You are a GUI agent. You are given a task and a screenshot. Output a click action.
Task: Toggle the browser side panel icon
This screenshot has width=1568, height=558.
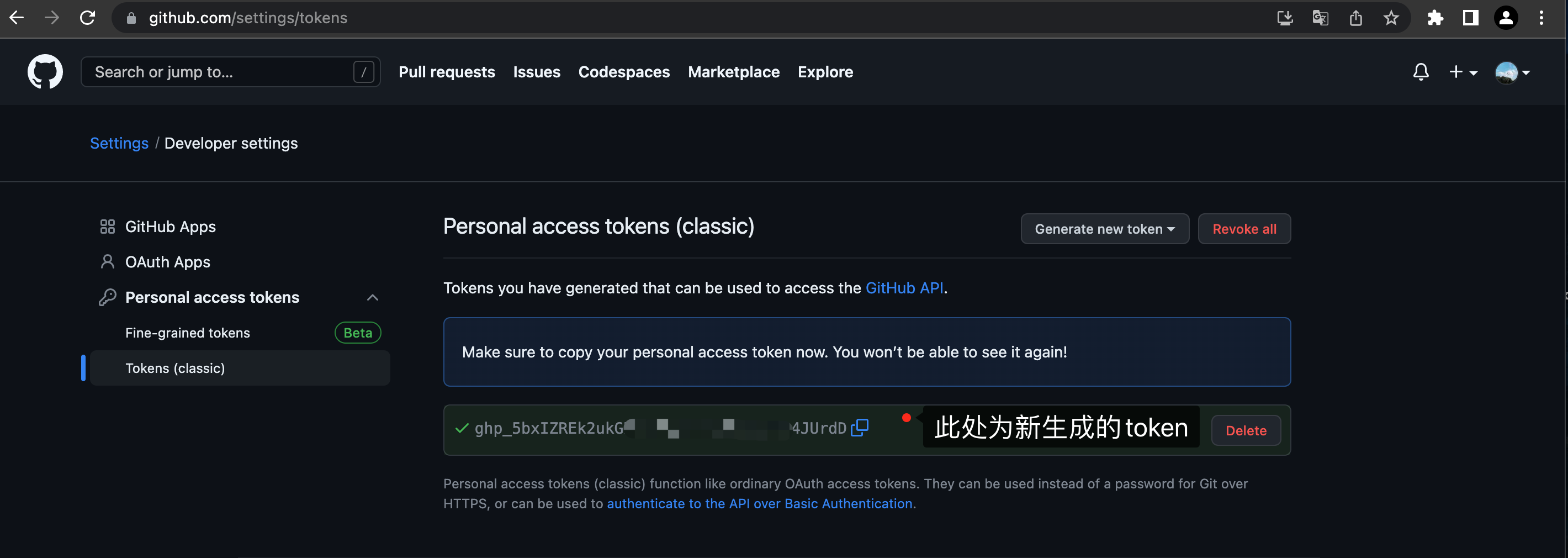point(1471,18)
